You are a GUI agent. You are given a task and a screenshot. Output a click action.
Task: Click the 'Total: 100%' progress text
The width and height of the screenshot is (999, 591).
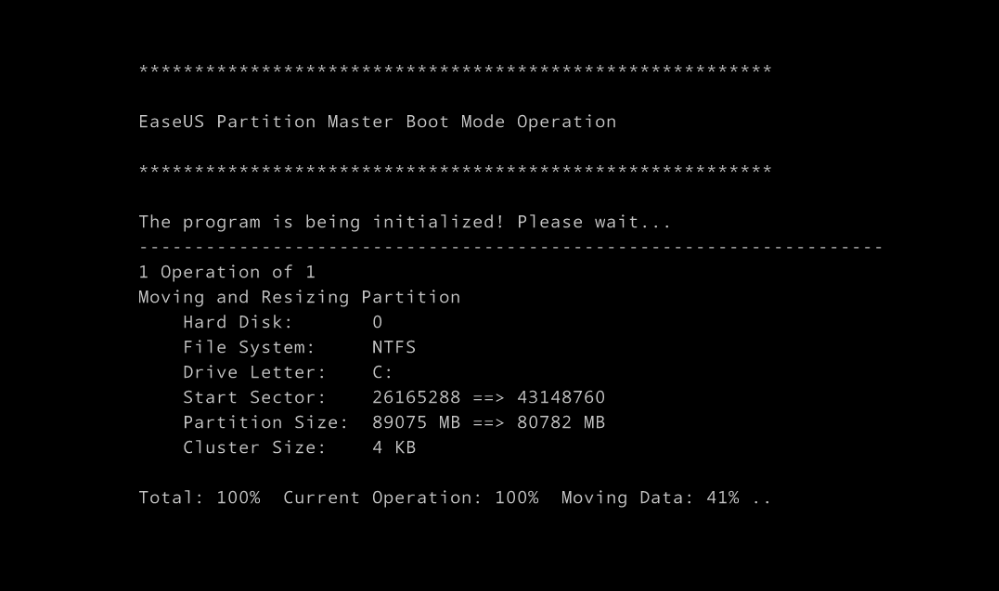[199, 497]
